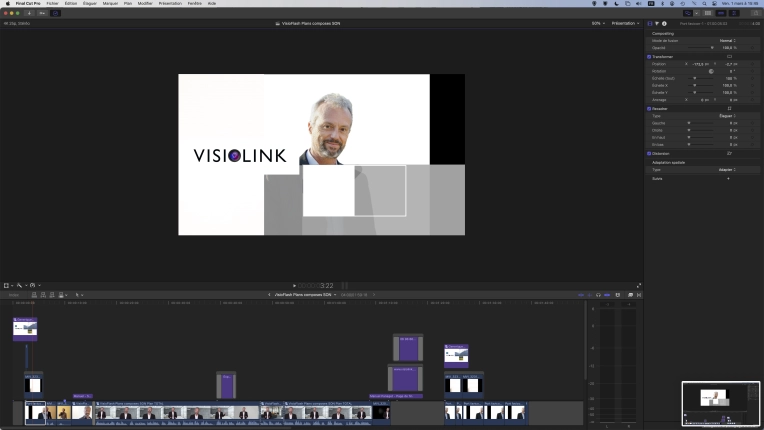Click the Transformer on-screen controls icon
Viewport: 764px width, 430px height.
point(729,56)
